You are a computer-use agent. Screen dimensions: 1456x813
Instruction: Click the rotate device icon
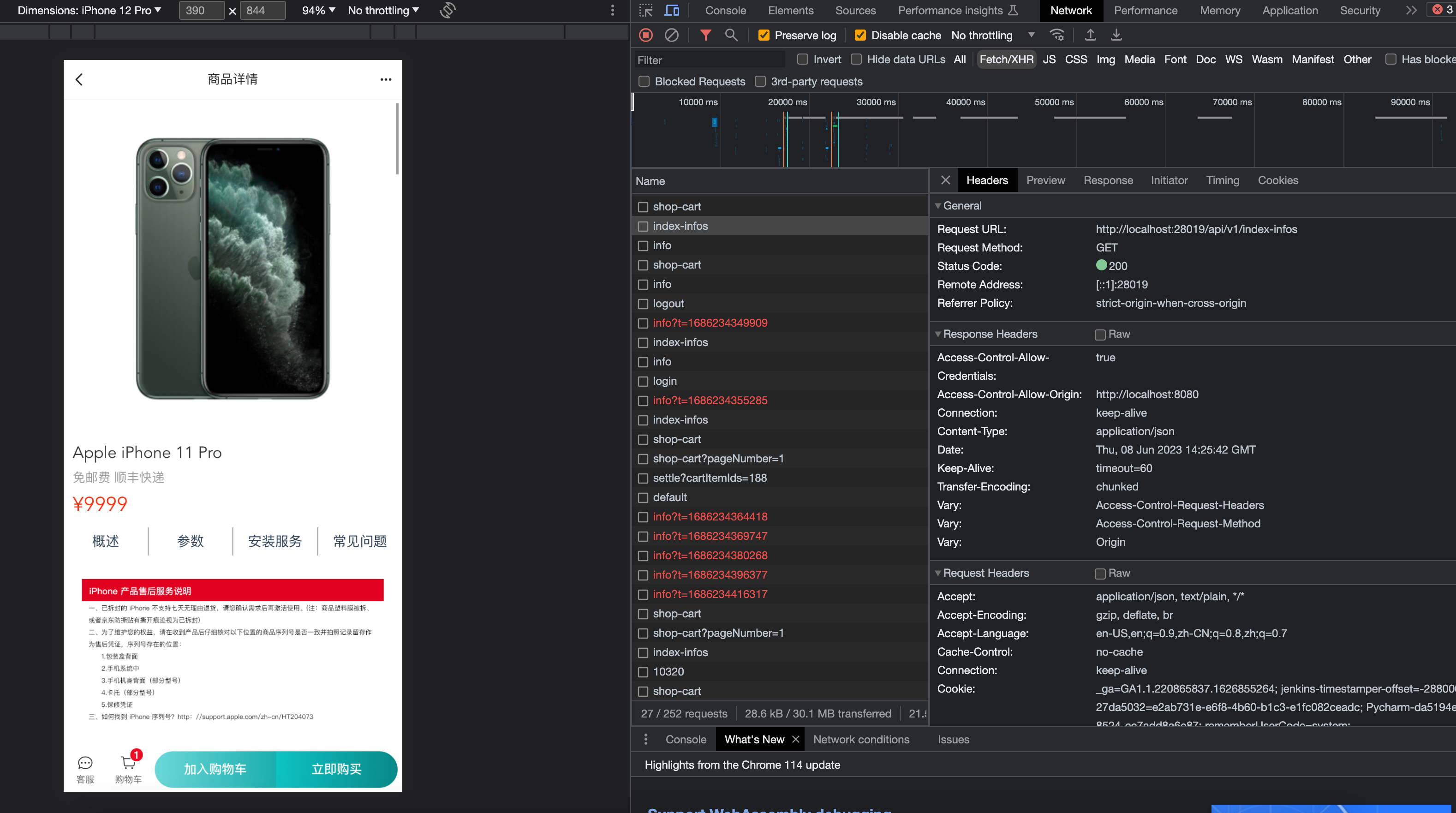(x=448, y=10)
